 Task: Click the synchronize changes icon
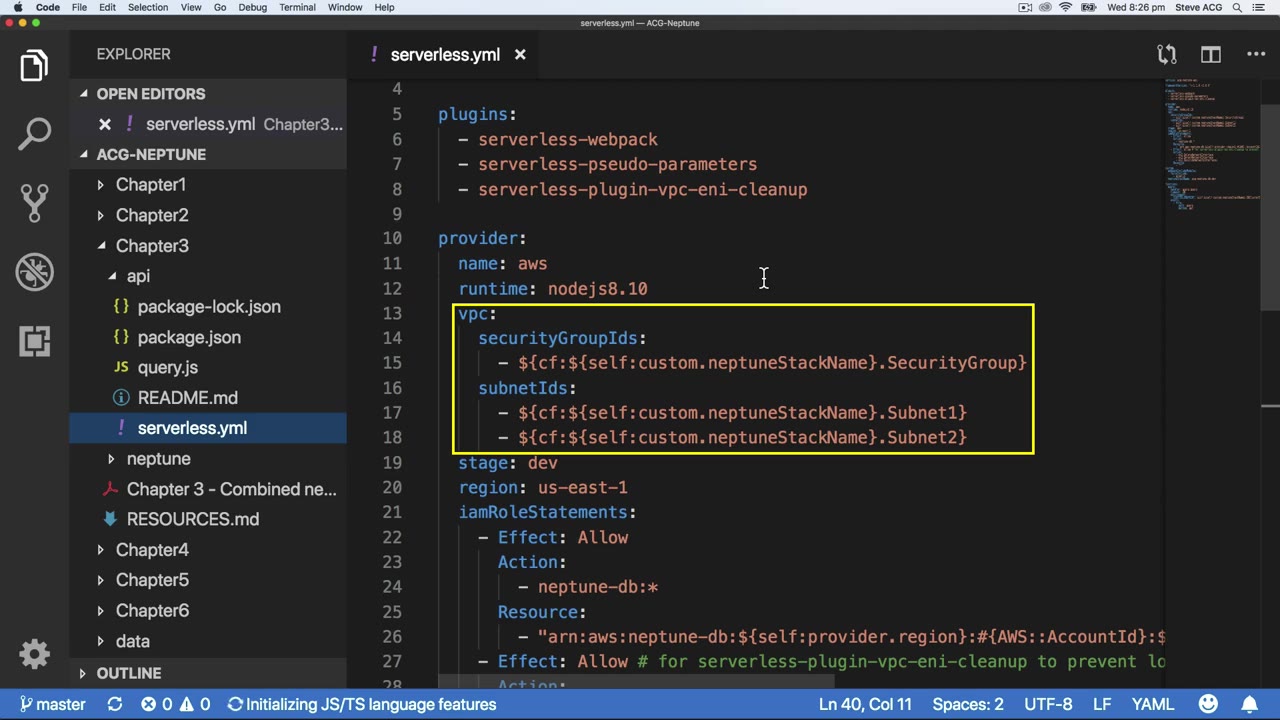pos(115,704)
